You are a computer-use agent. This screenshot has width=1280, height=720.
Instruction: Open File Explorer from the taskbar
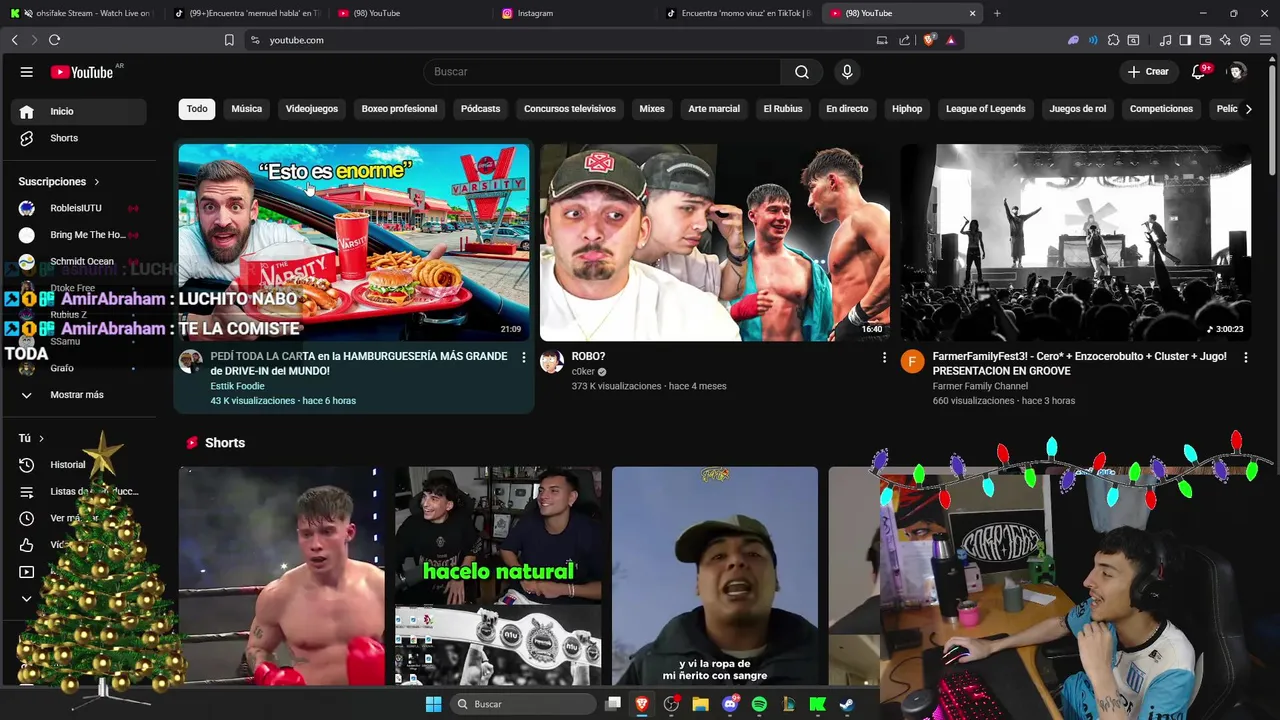(x=700, y=704)
